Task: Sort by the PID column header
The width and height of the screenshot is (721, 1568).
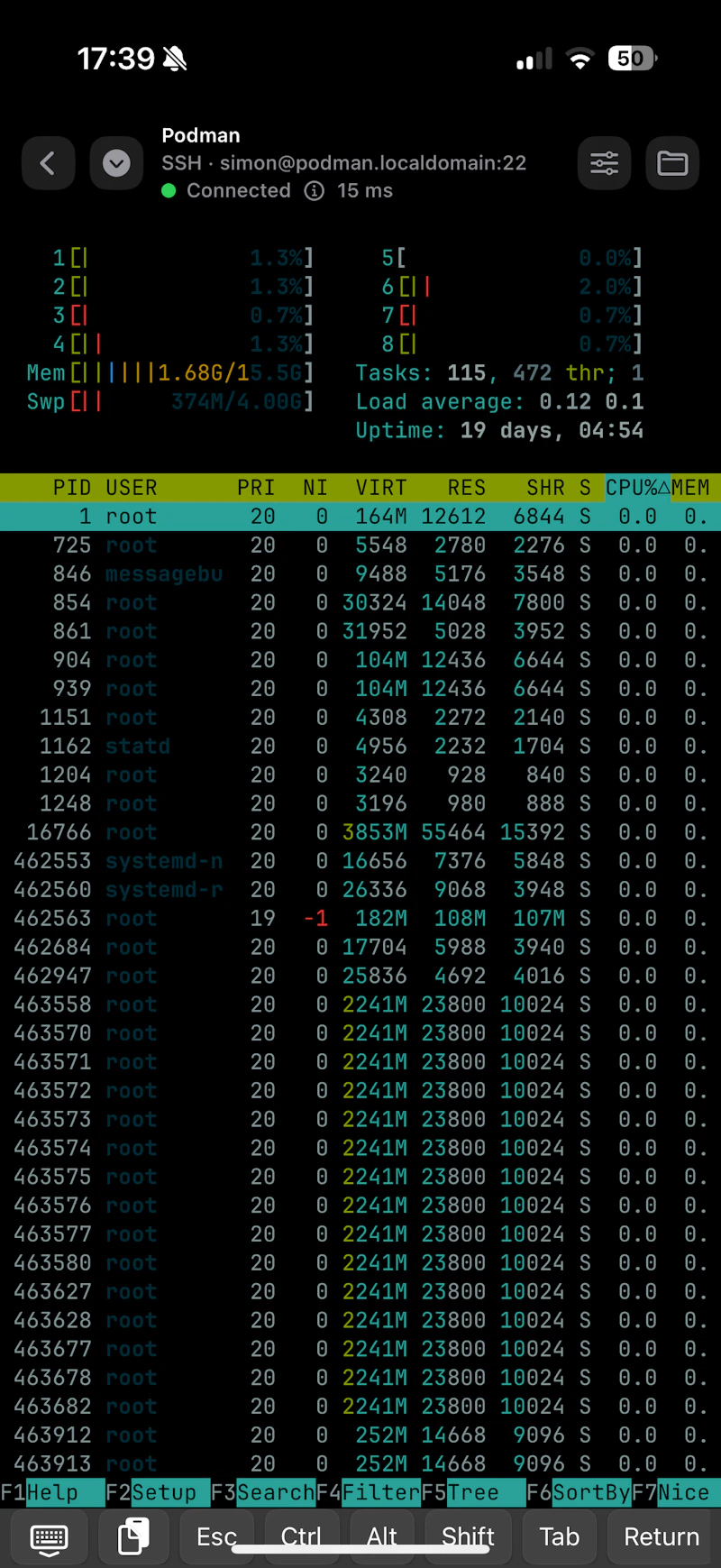Action: (x=72, y=488)
